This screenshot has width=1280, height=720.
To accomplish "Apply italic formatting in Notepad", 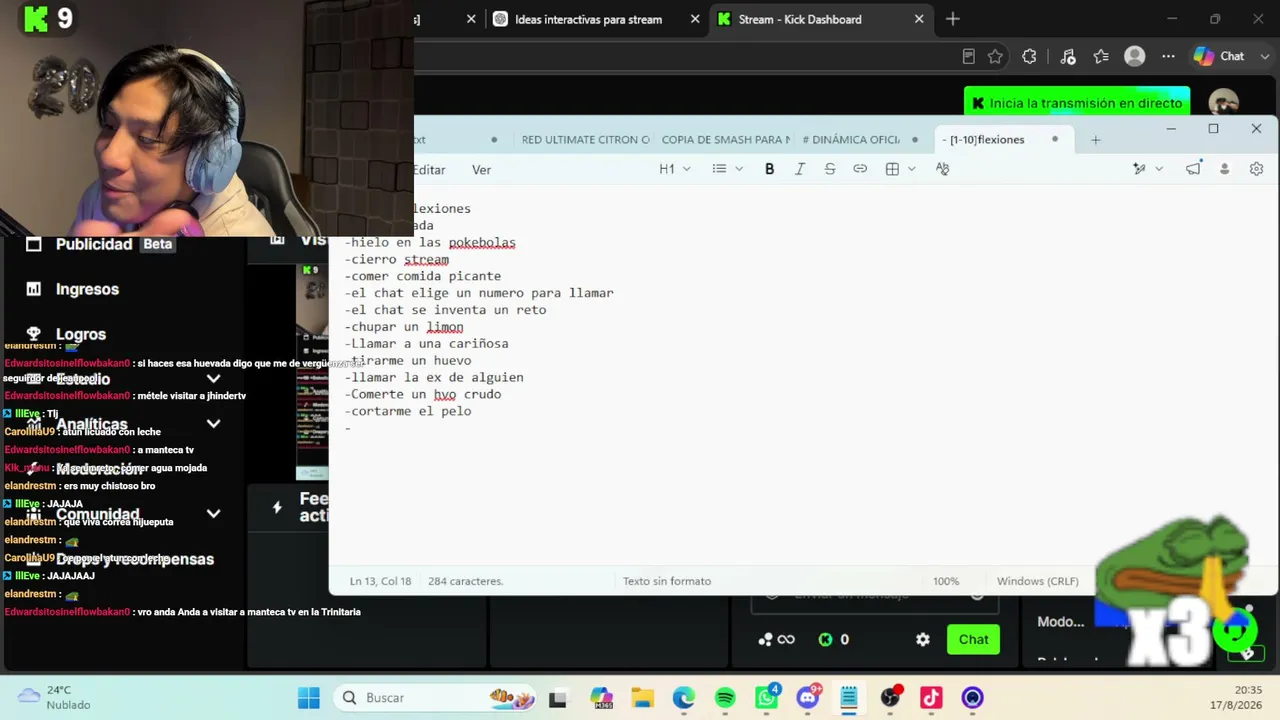I will pyautogui.click(x=799, y=169).
